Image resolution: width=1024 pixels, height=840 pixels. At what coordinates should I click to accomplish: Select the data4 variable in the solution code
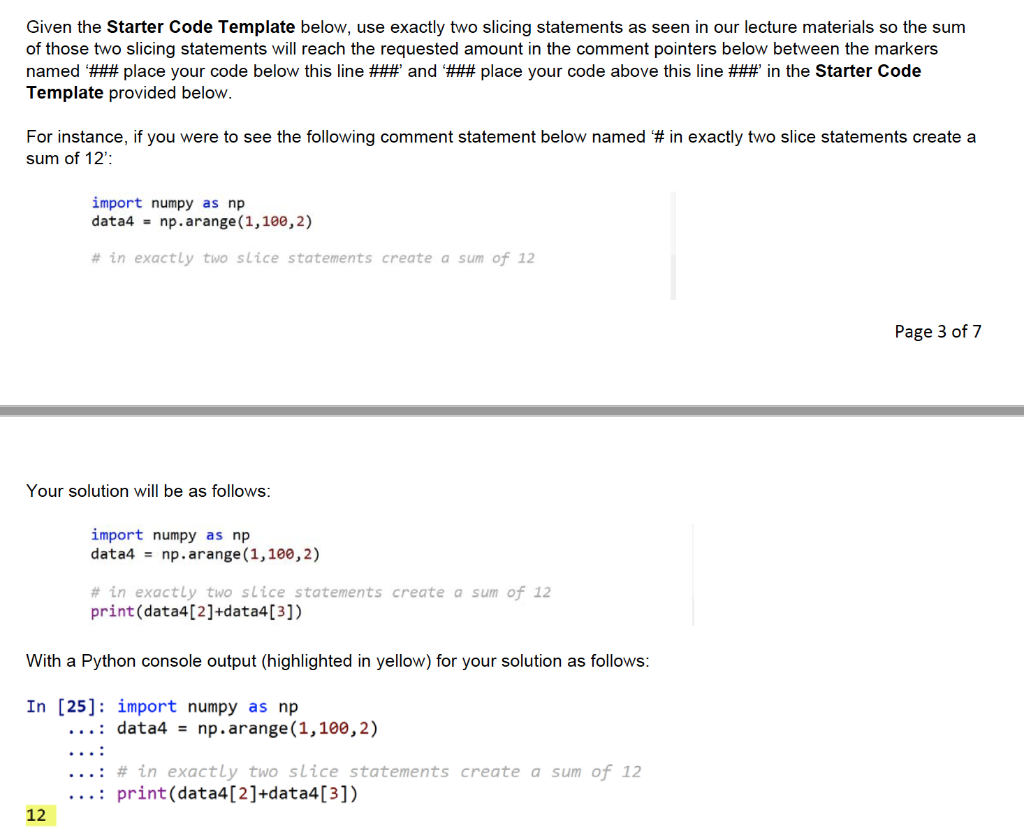112,554
